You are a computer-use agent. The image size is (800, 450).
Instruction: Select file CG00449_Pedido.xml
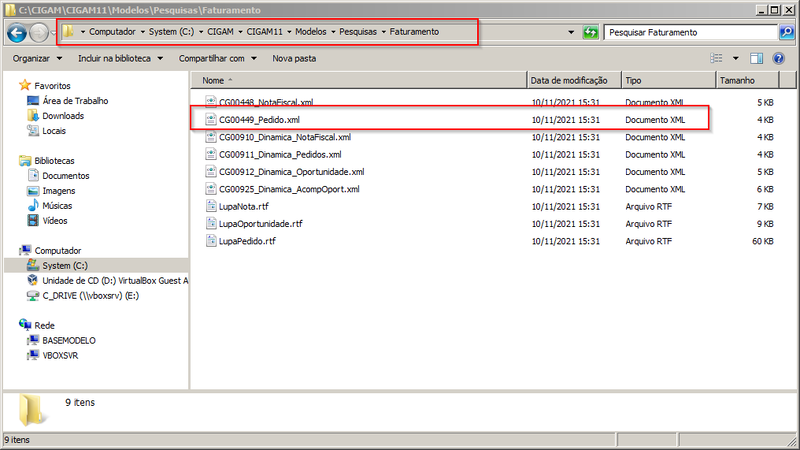tap(259, 120)
